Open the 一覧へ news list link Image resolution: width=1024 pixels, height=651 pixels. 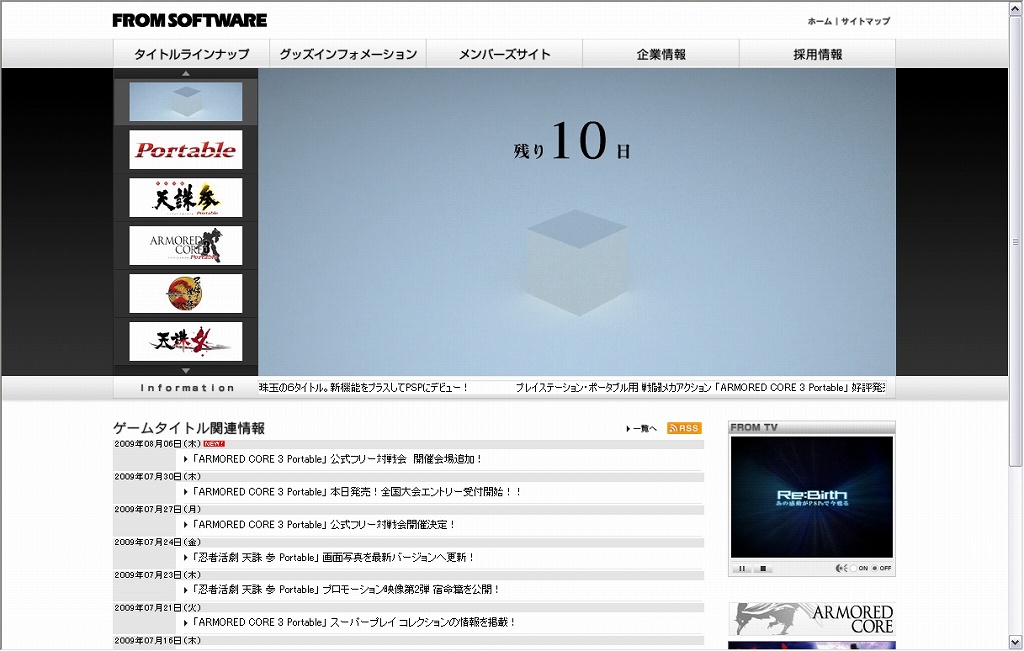coord(641,428)
